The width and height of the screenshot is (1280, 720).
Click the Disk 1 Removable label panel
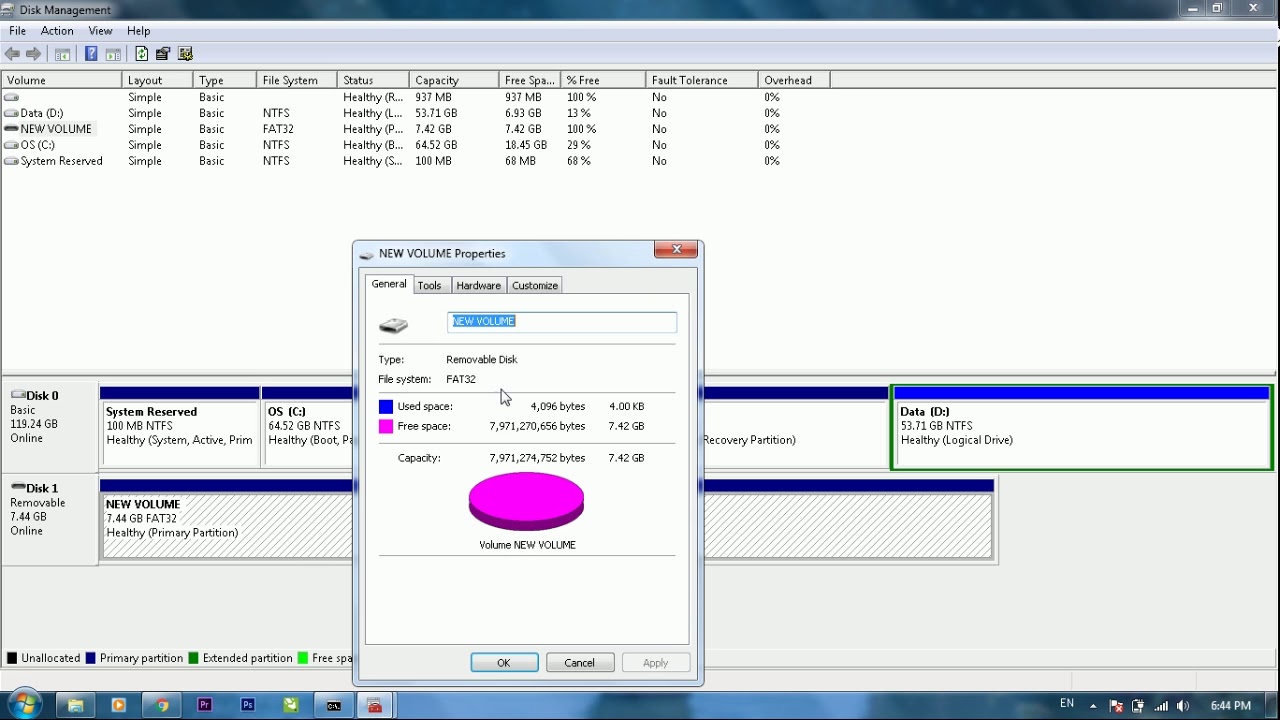(50, 519)
